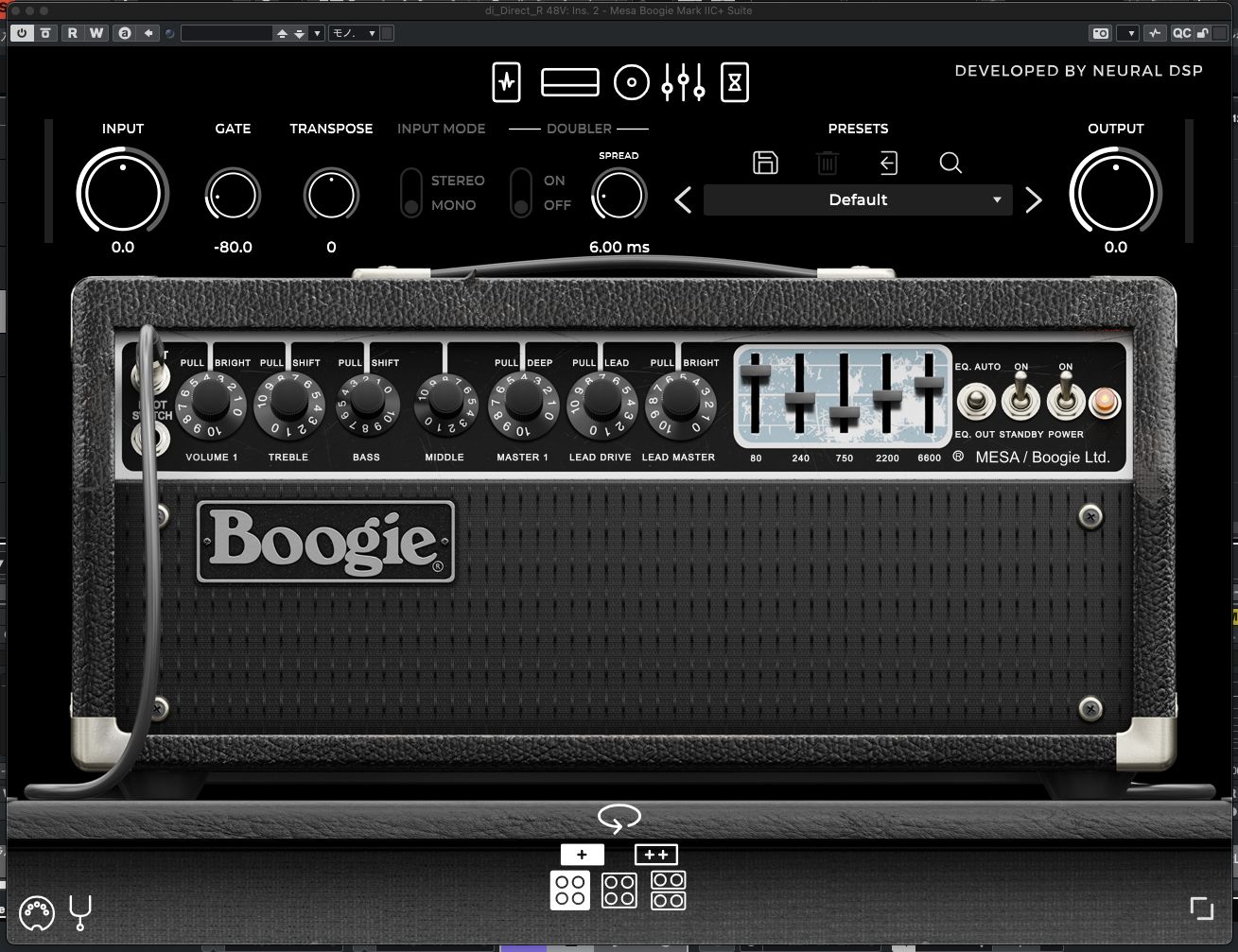Flip the POWER toggle switch on amp

[1066, 397]
